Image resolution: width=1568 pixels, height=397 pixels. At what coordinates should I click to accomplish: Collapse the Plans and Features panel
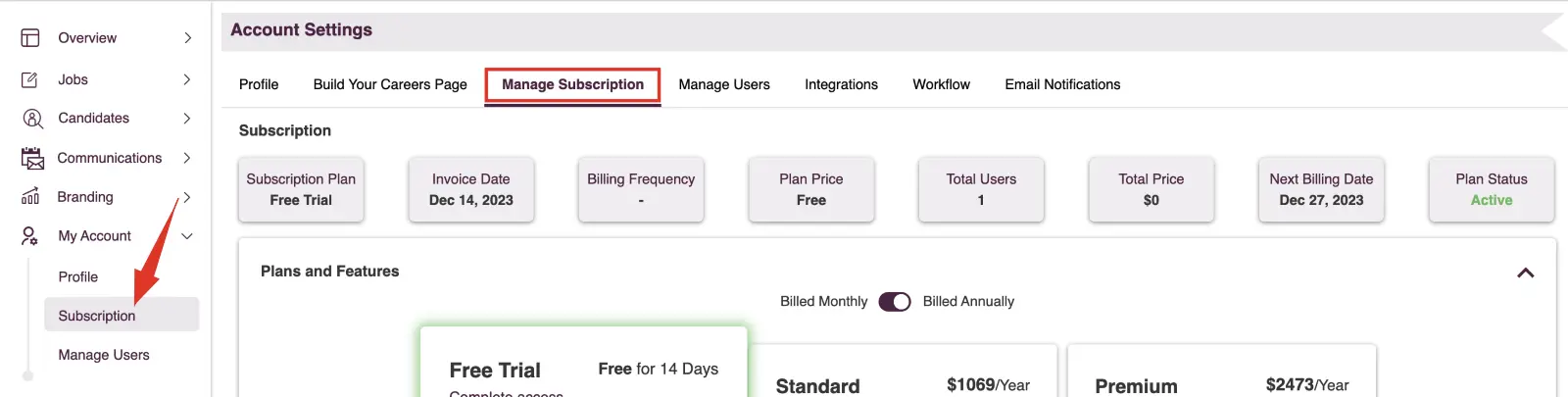[x=1525, y=273]
